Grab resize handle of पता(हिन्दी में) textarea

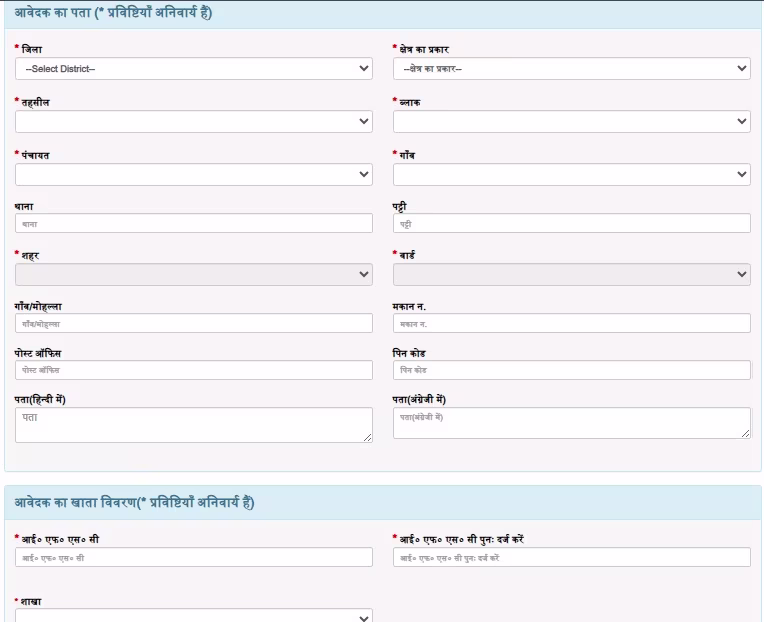[x=367, y=437]
